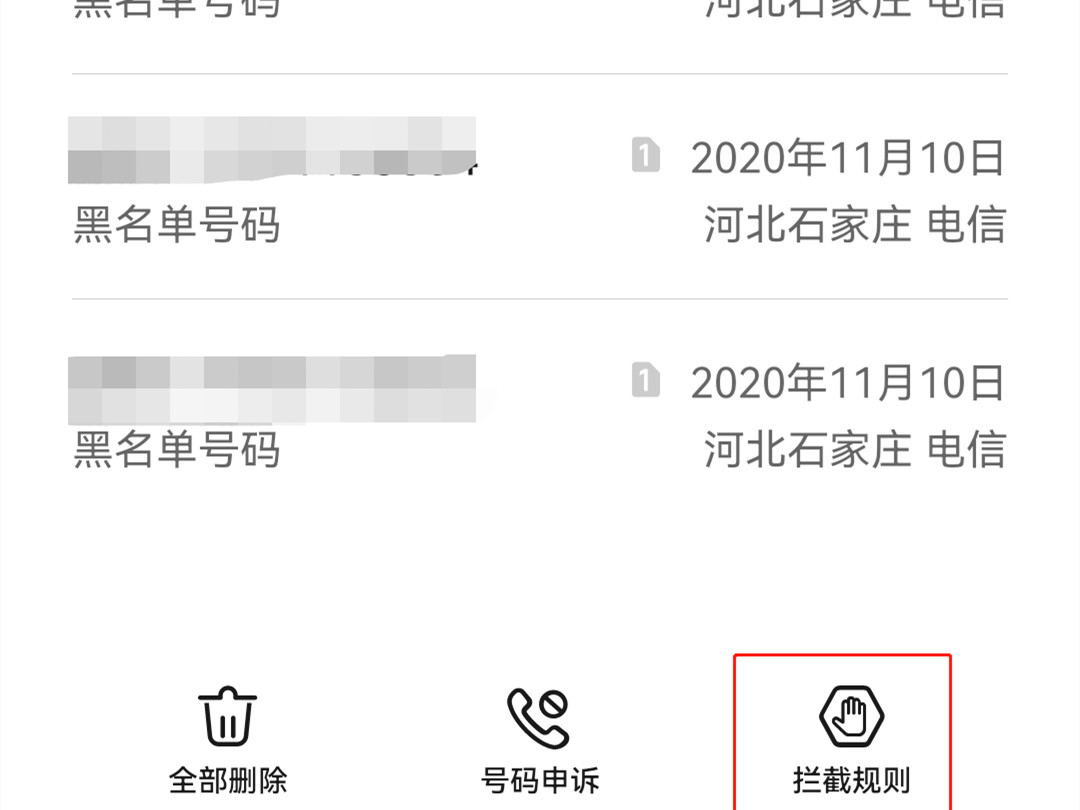Tap the SIM 1 icon in the last record
This screenshot has width=1080, height=810.
coord(645,380)
